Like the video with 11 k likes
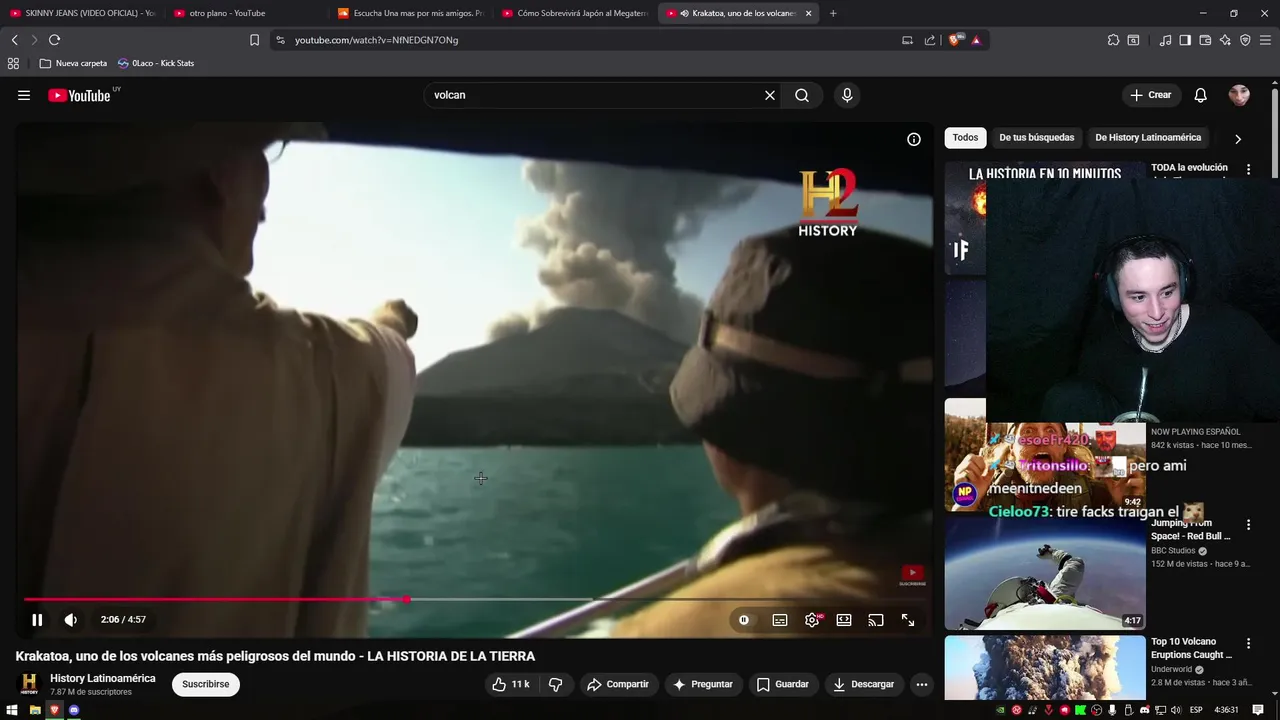 (x=510, y=684)
